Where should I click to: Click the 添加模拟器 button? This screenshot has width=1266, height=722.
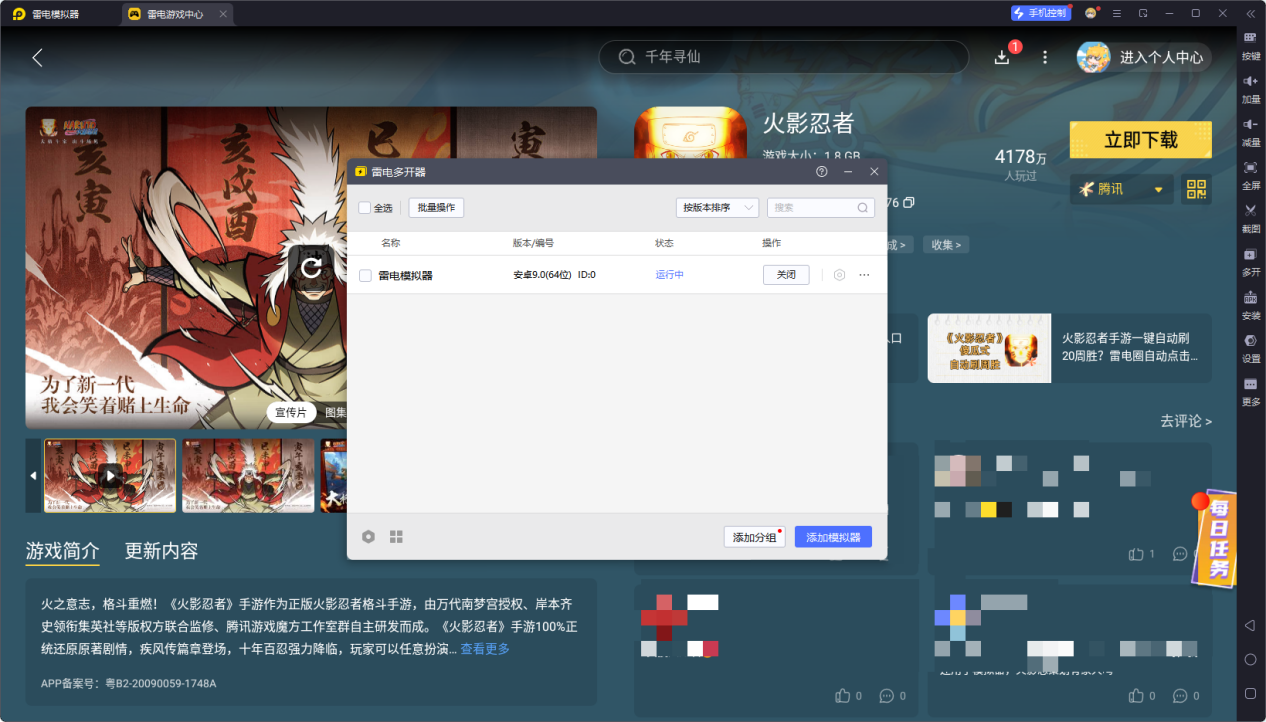pyautogui.click(x=834, y=537)
